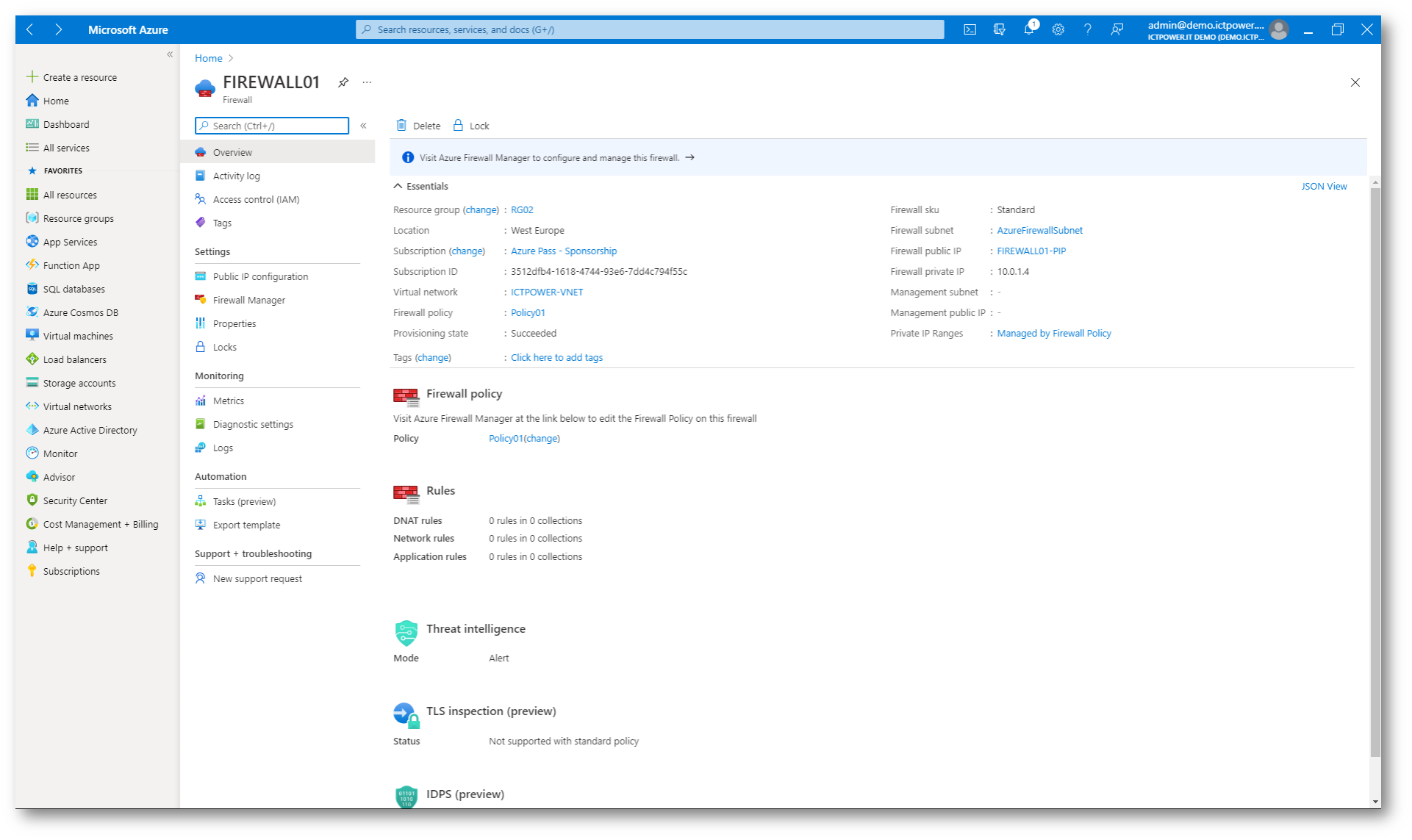Collapse the left portal sidebar
Image resolution: width=1412 pixels, height=840 pixels.
point(170,54)
